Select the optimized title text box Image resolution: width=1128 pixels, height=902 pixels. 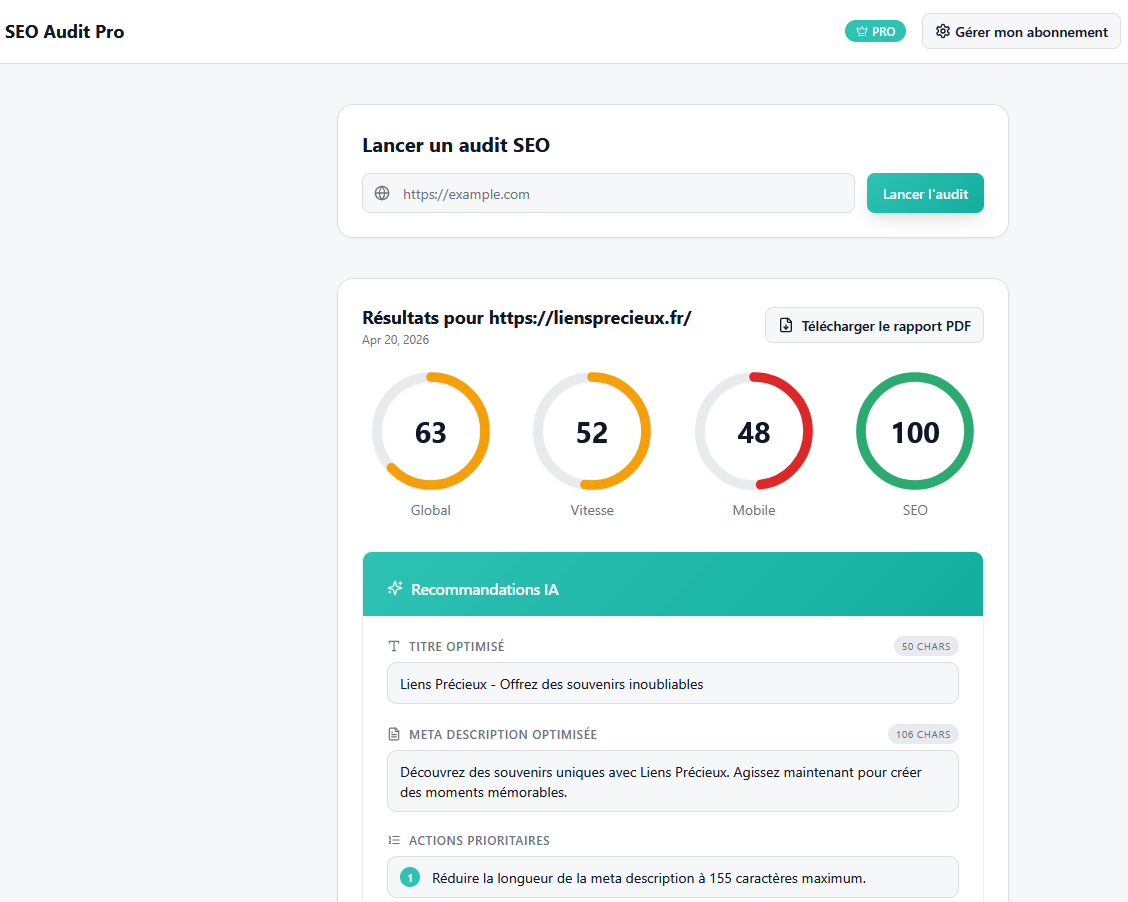[673, 683]
